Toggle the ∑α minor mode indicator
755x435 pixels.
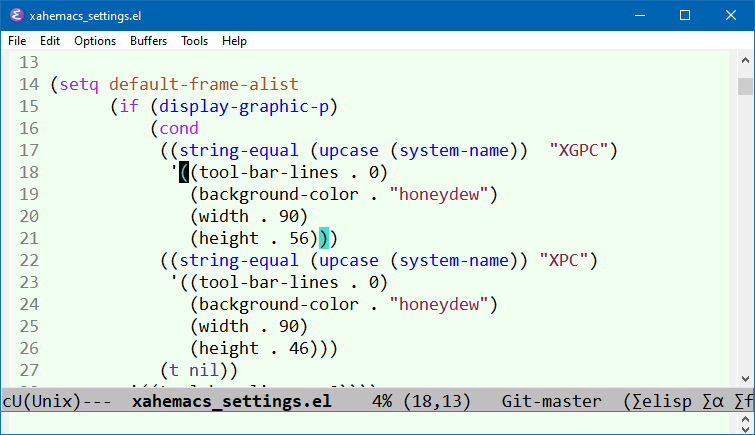tap(713, 401)
